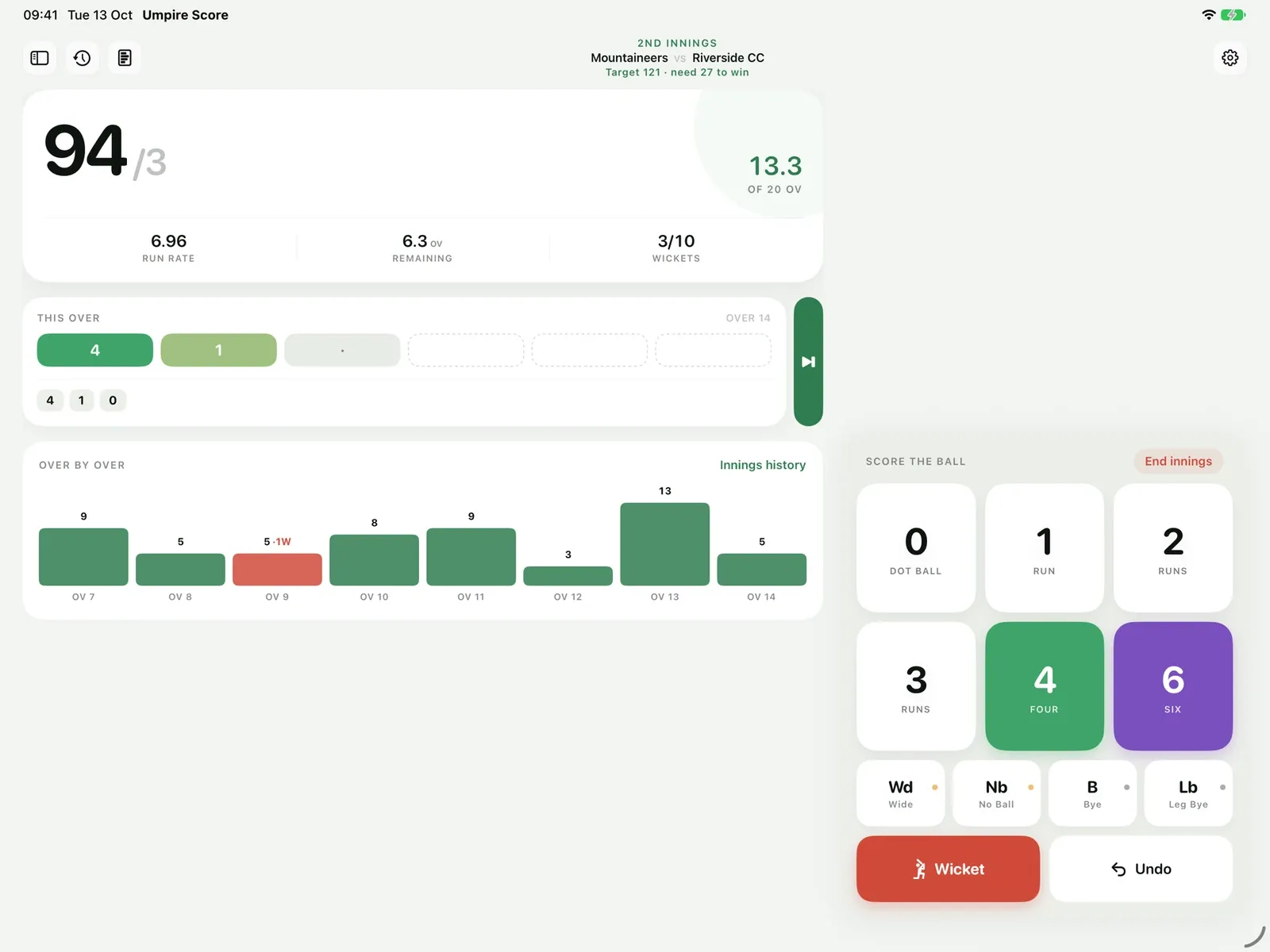1270x952 pixels.
Task: Toggle the Bye extra
Action: click(1092, 793)
